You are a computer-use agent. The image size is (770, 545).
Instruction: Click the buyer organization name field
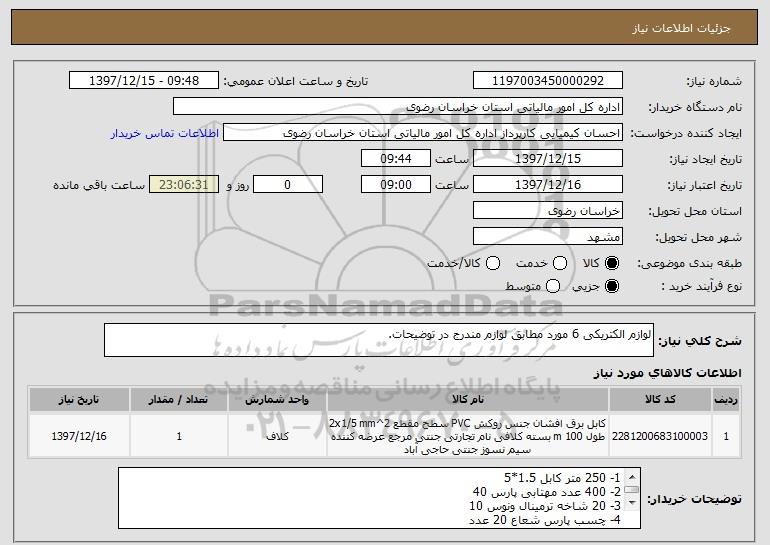pos(398,107)
